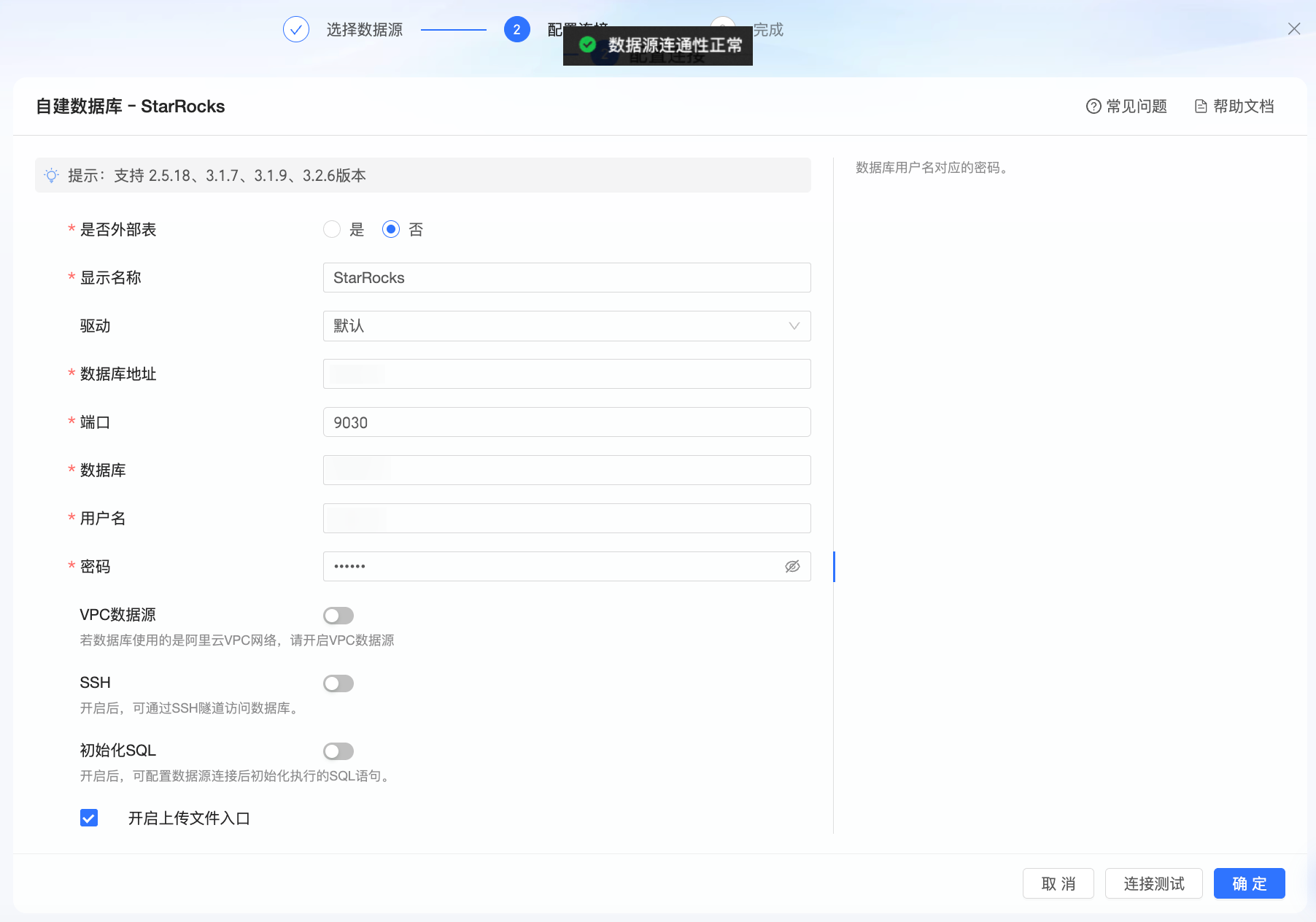Open the 帮助文档 link
This screenshot has height=922, width=1316.
(x=1234, y=106)
